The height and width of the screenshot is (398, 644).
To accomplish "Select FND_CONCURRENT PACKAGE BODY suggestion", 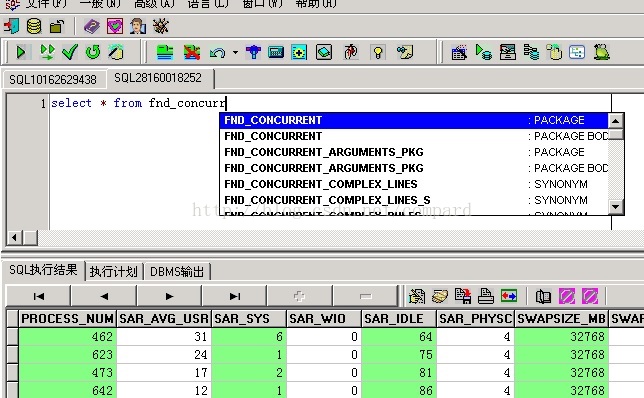I will [x=415, y=136].
